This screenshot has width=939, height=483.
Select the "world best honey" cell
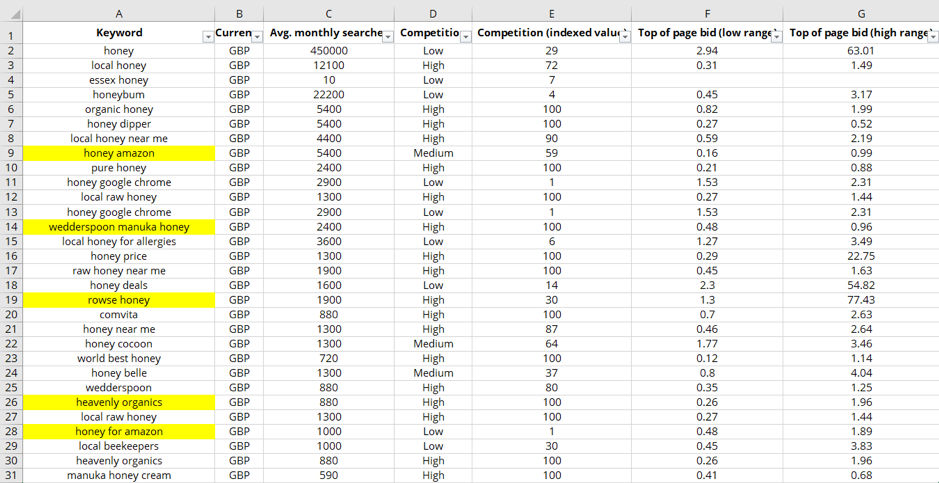point(119,359)
